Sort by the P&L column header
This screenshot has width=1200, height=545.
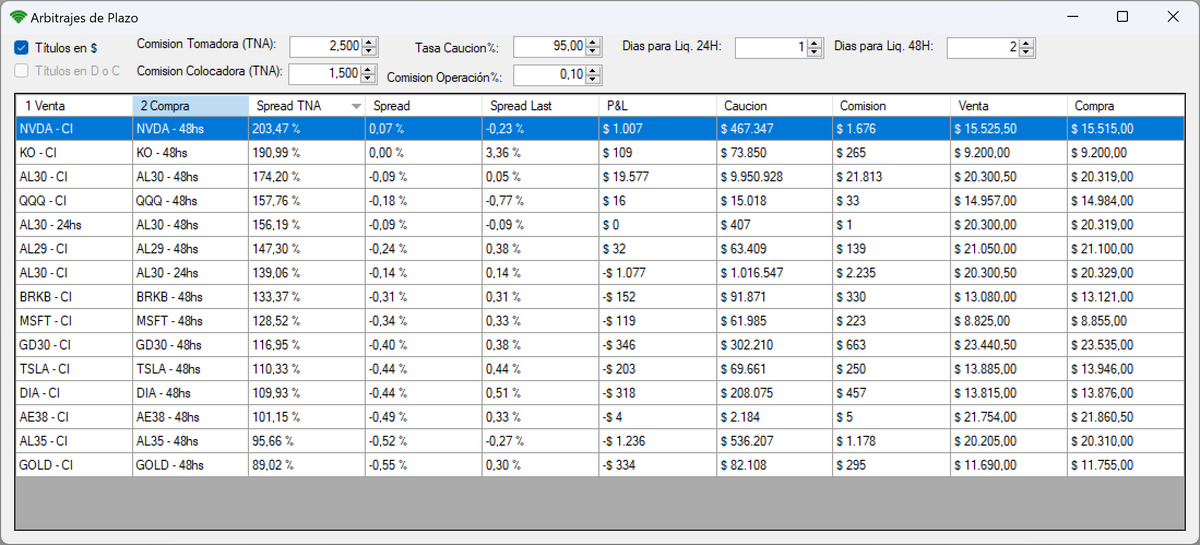(x=657, y=106)
